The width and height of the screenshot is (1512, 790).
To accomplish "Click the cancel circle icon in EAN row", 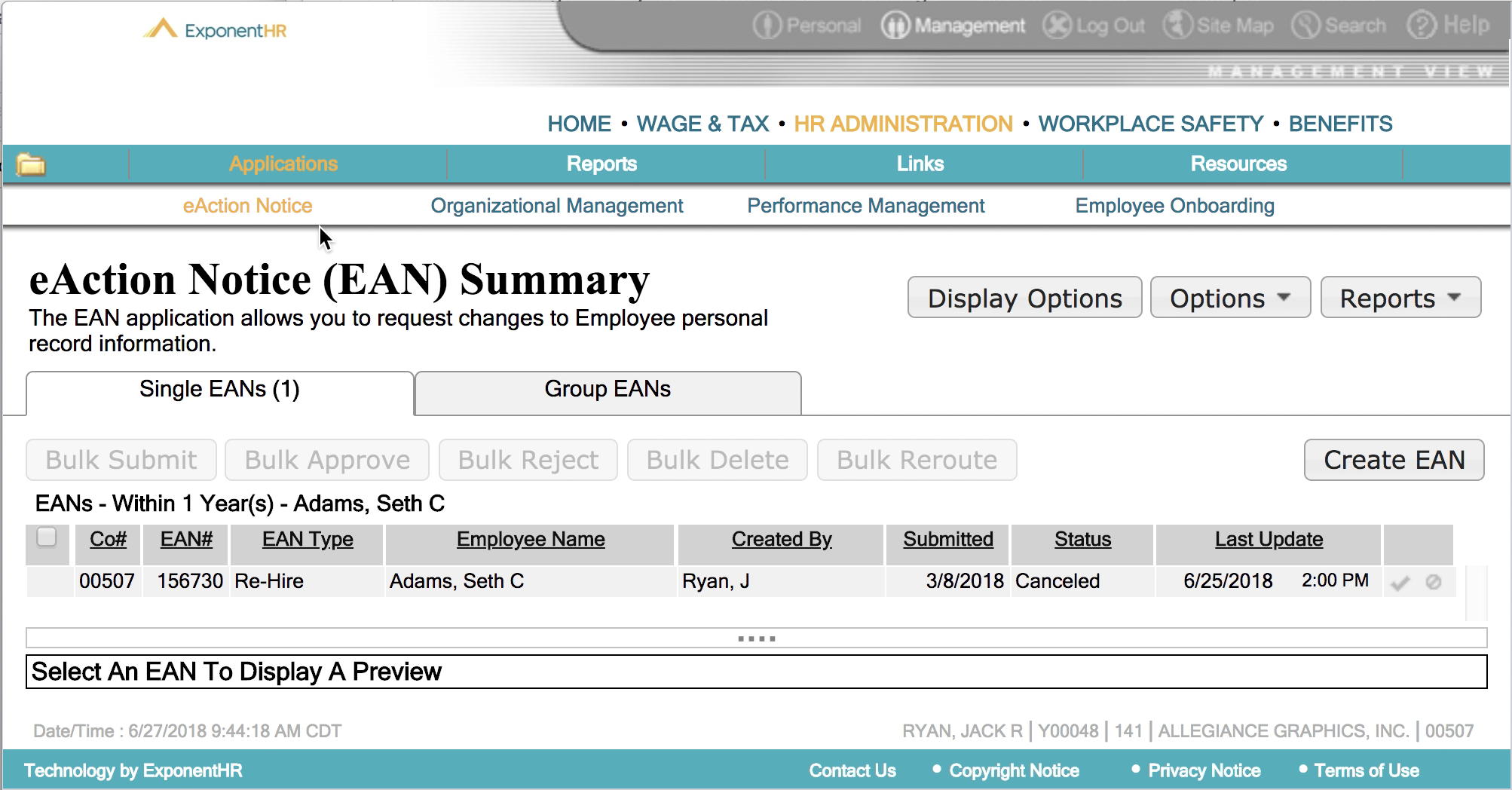I will tap(1434, 582).
